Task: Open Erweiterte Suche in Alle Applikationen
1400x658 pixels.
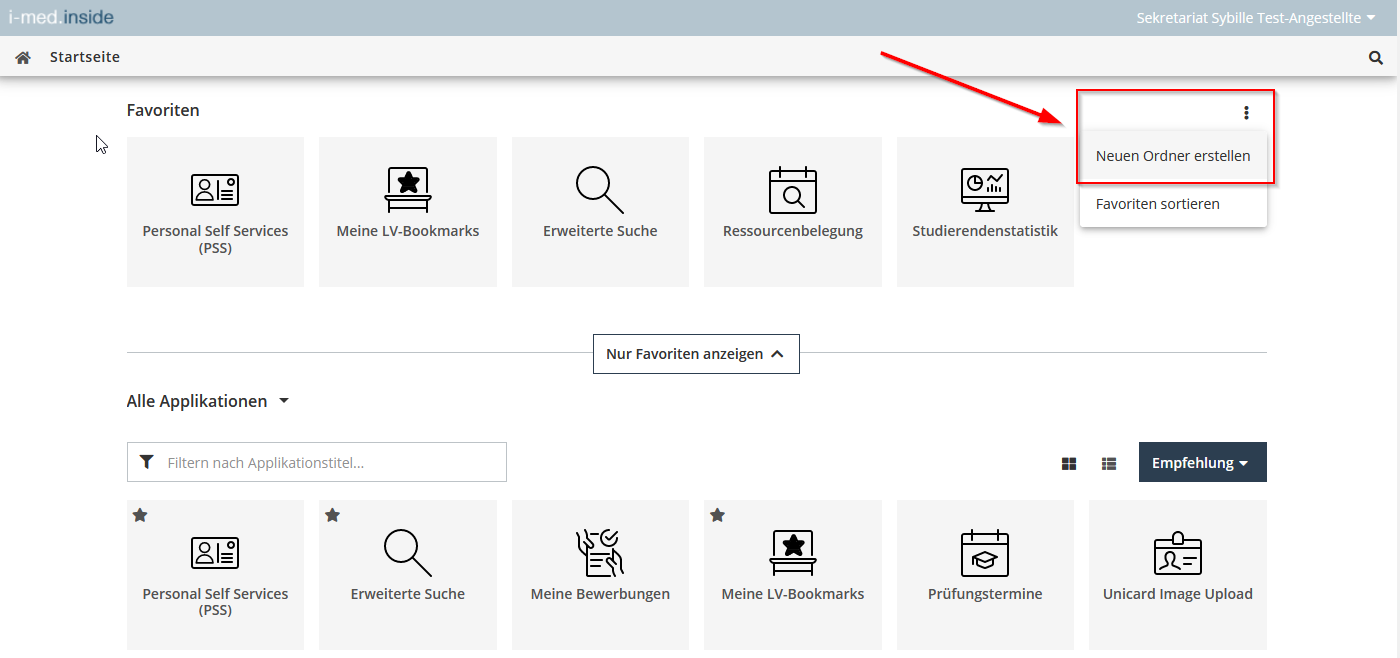Action: [408, 575]
